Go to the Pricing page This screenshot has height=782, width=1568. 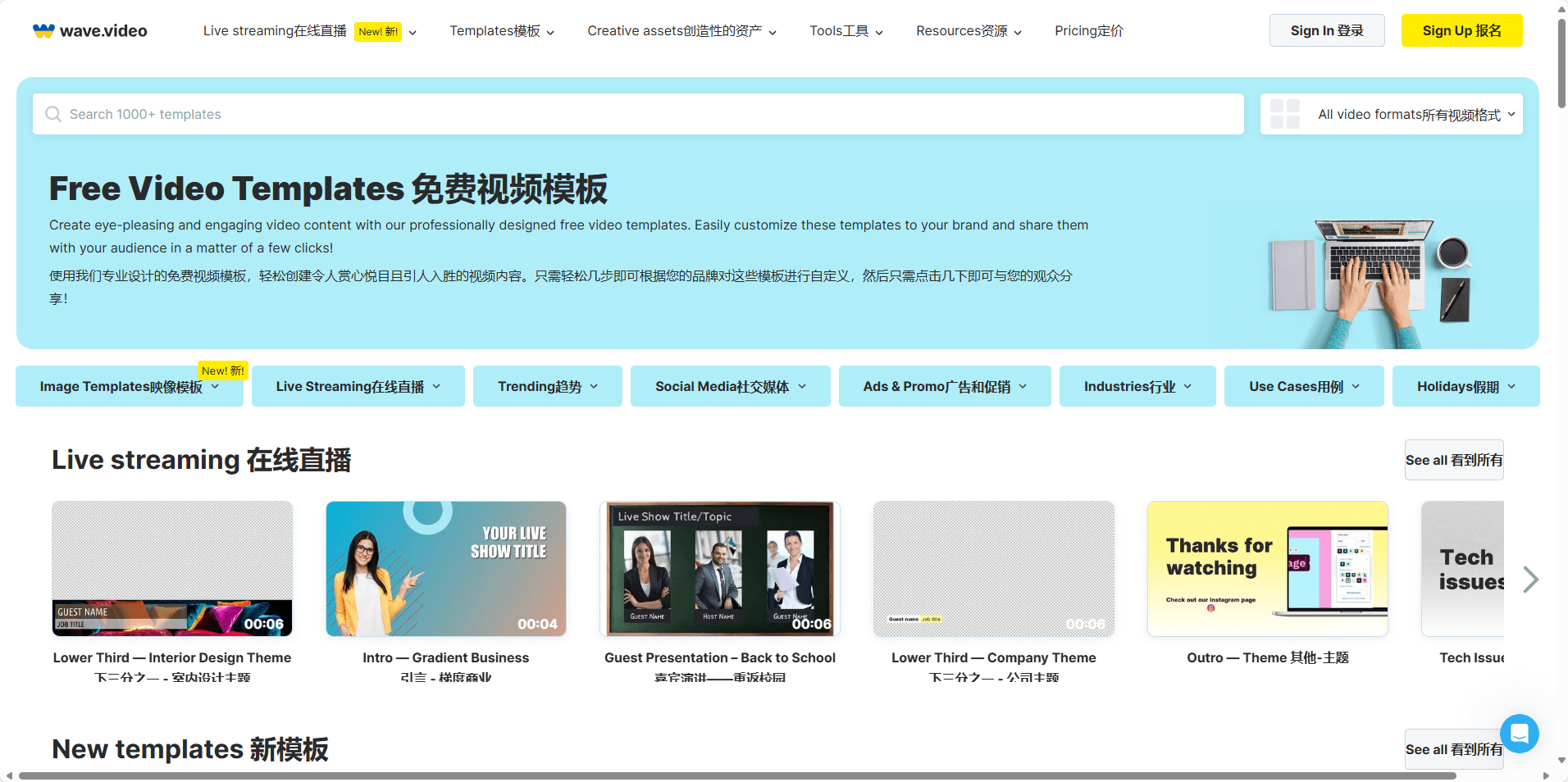[x=1089, y=31]
